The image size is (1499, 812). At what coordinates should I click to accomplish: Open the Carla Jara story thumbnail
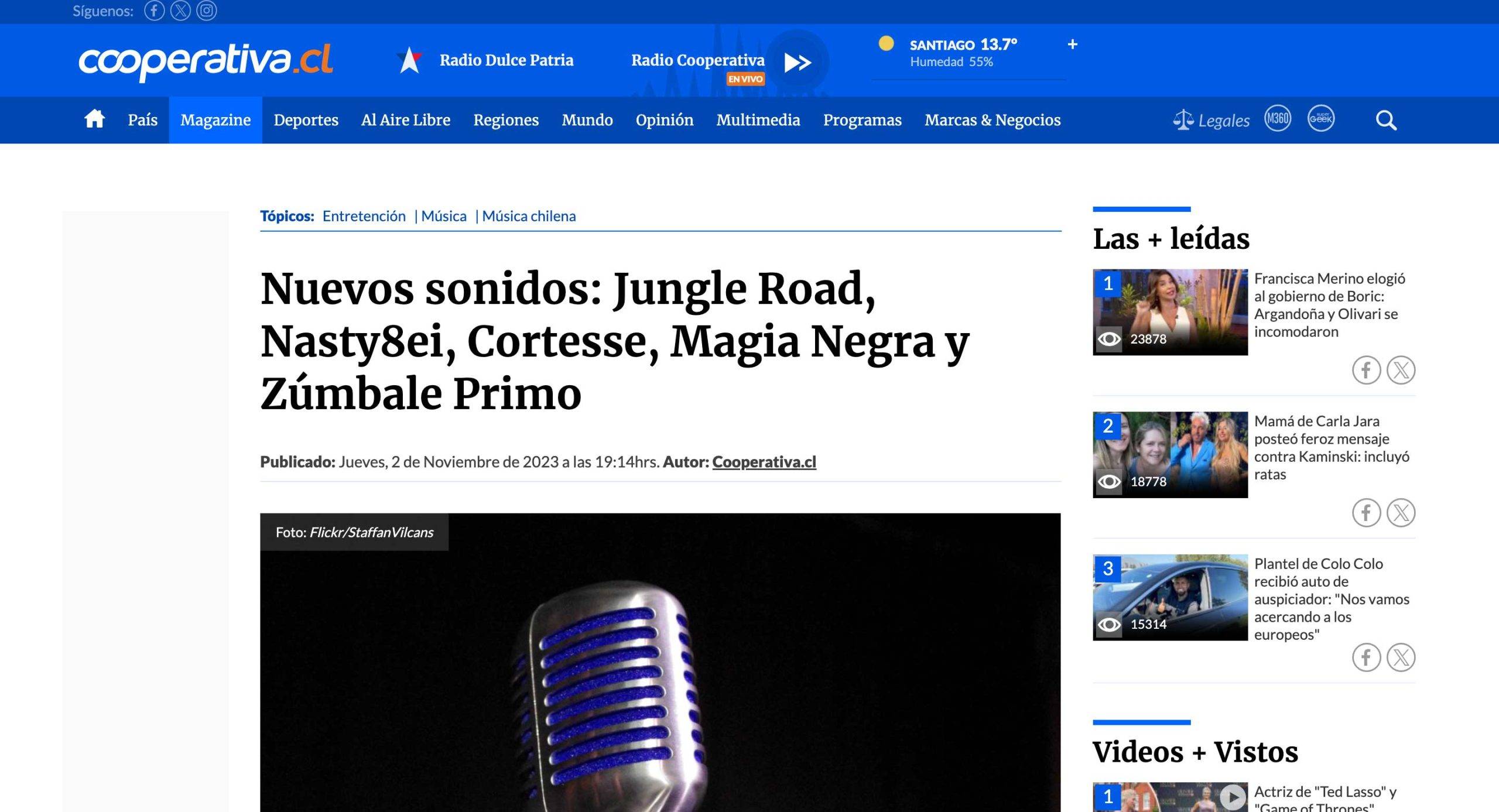coord(1169,454)
